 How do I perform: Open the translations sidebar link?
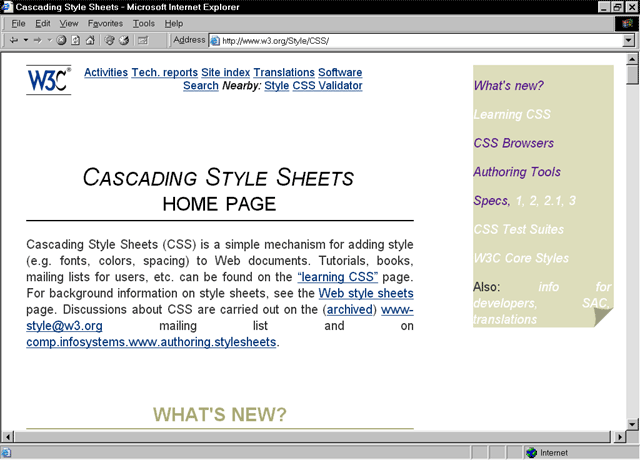coord(505,320)
